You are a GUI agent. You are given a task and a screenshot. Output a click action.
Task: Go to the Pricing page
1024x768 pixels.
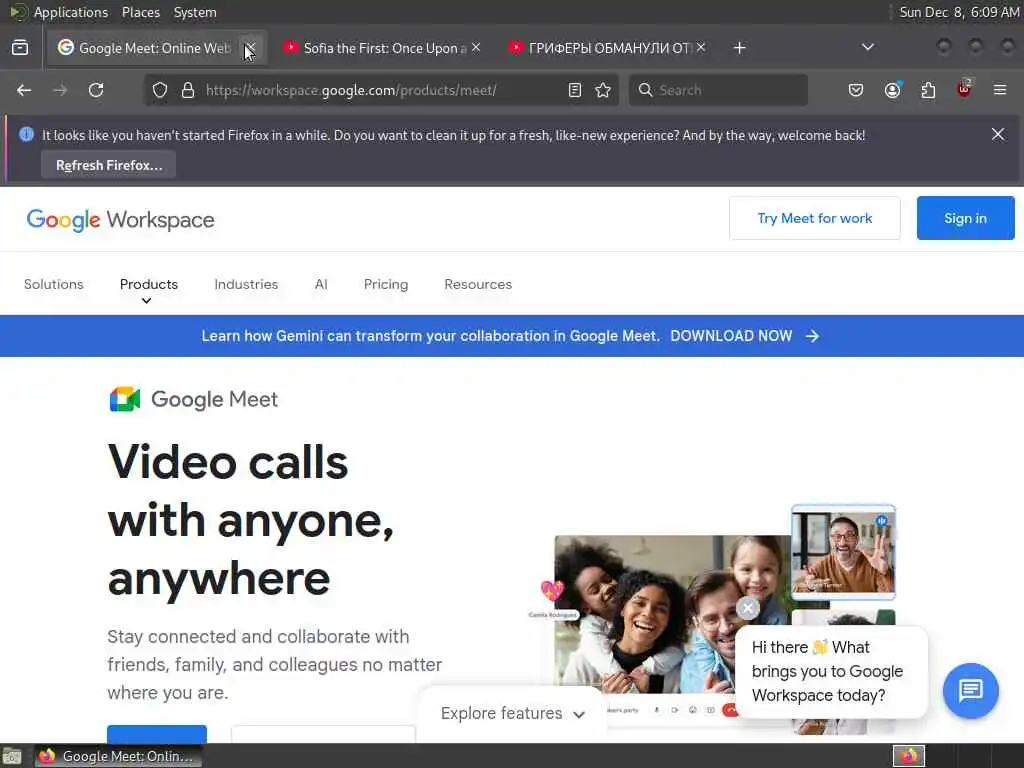point(386,284)
